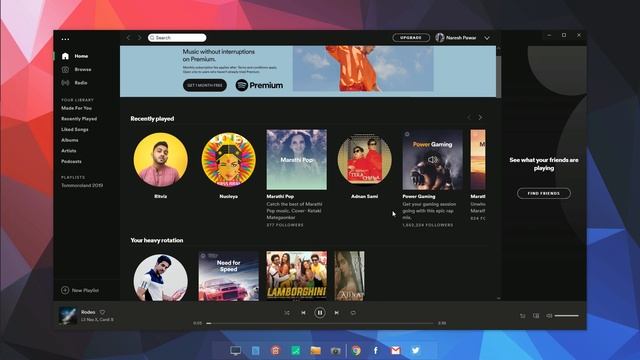Click the main content vertical scrollbar
The height and width of the screenshot is (360, 640).
498,76
